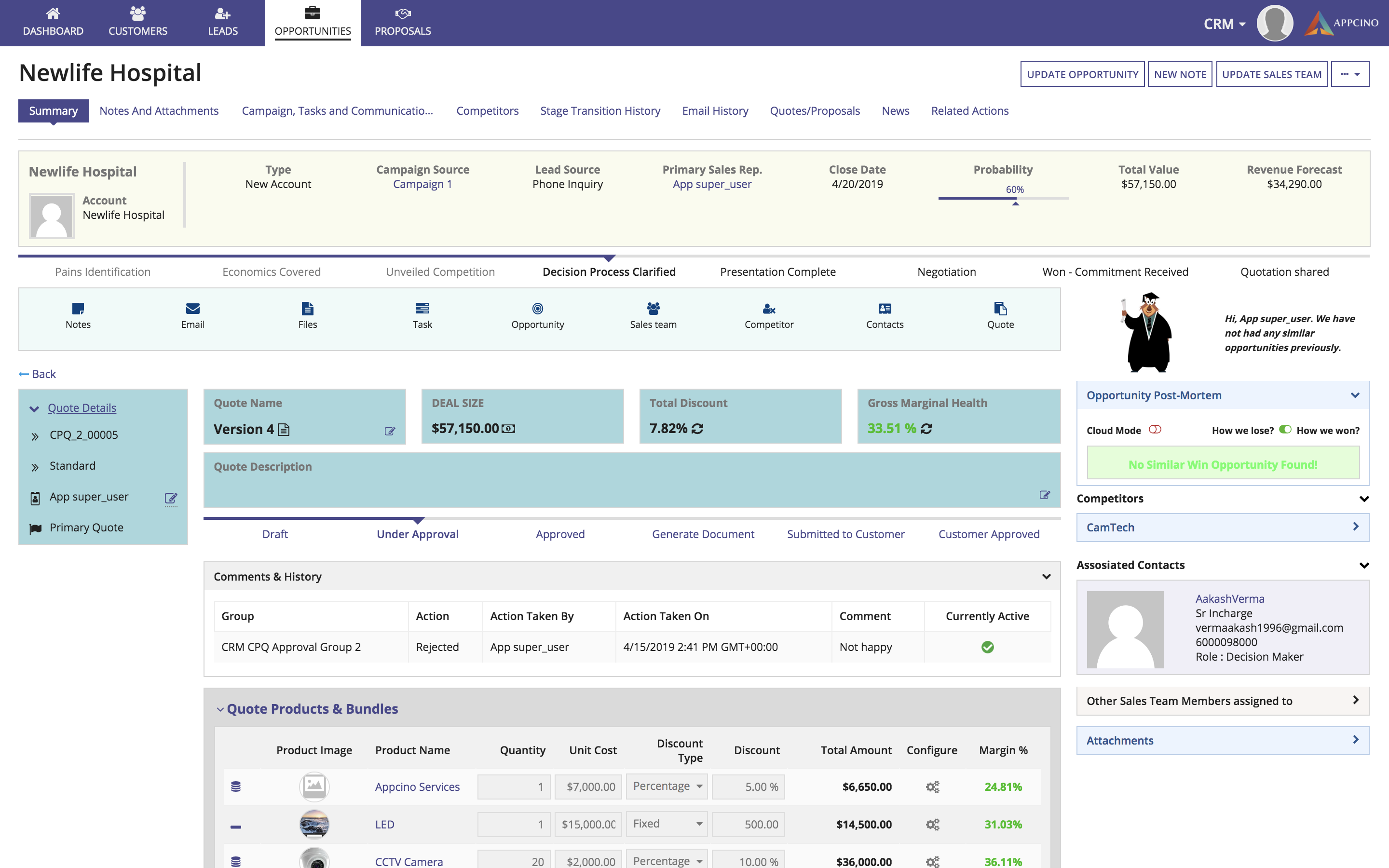1389x868 pixels.
Task: Click the edit icon beside Version 4
Action: pos(390,431)
